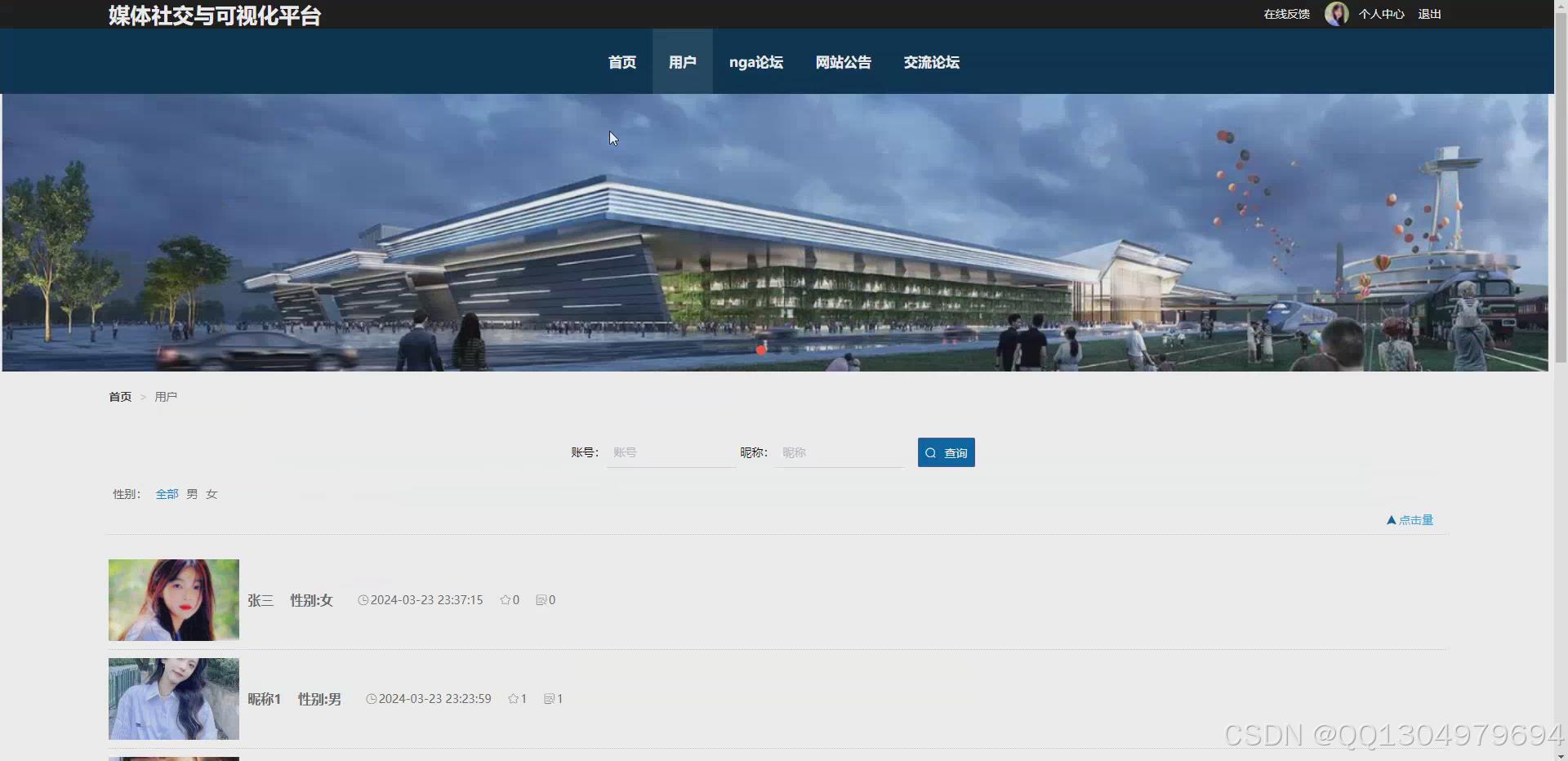Image resolution: width=1568 pixels, height=761 pixels.
Task: Click timestamp 2024-03-23 23:37:15
Action: click(426, 600)
